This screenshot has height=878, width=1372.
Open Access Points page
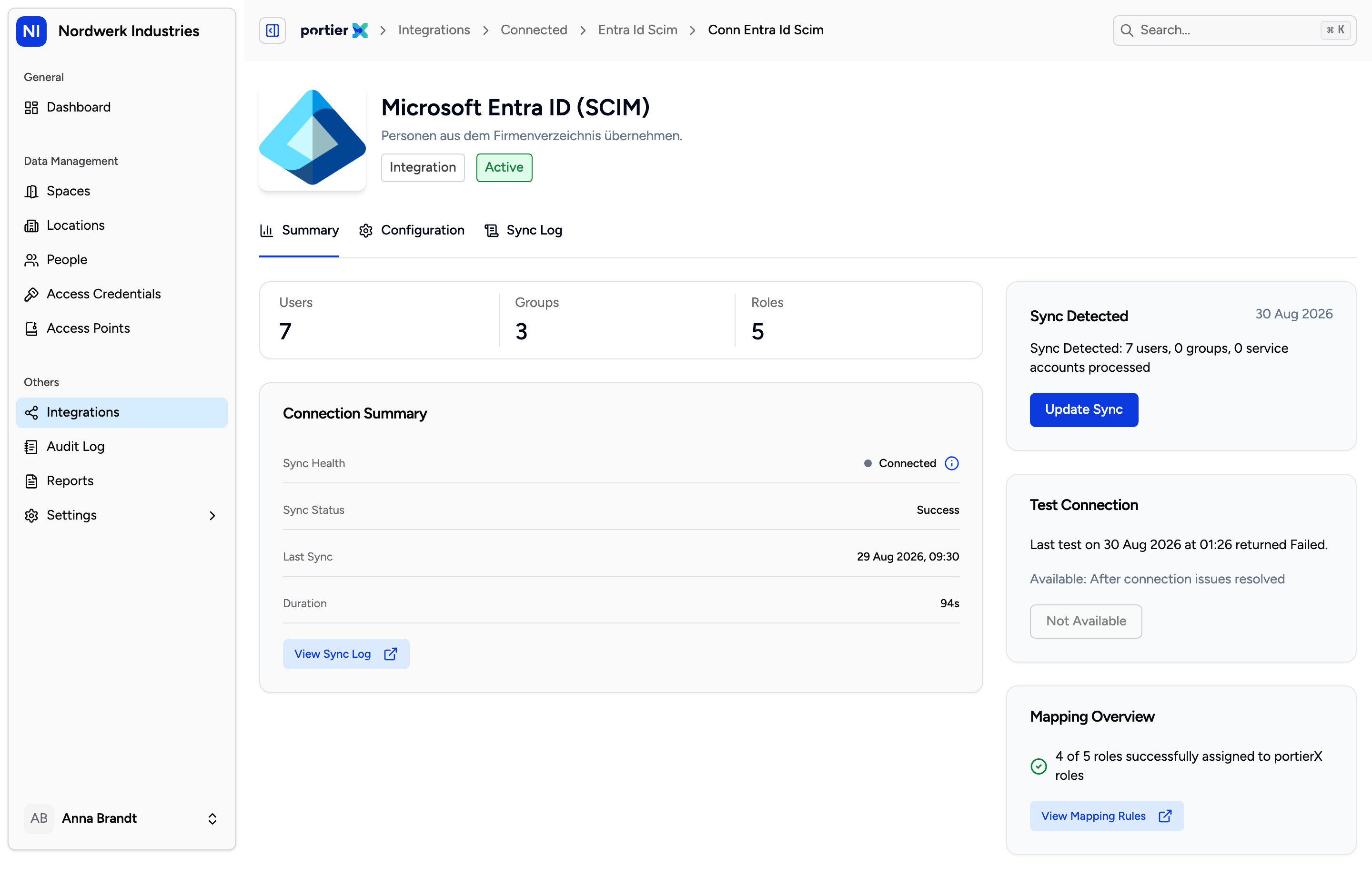pyautogui.click(x=121, y=328)
